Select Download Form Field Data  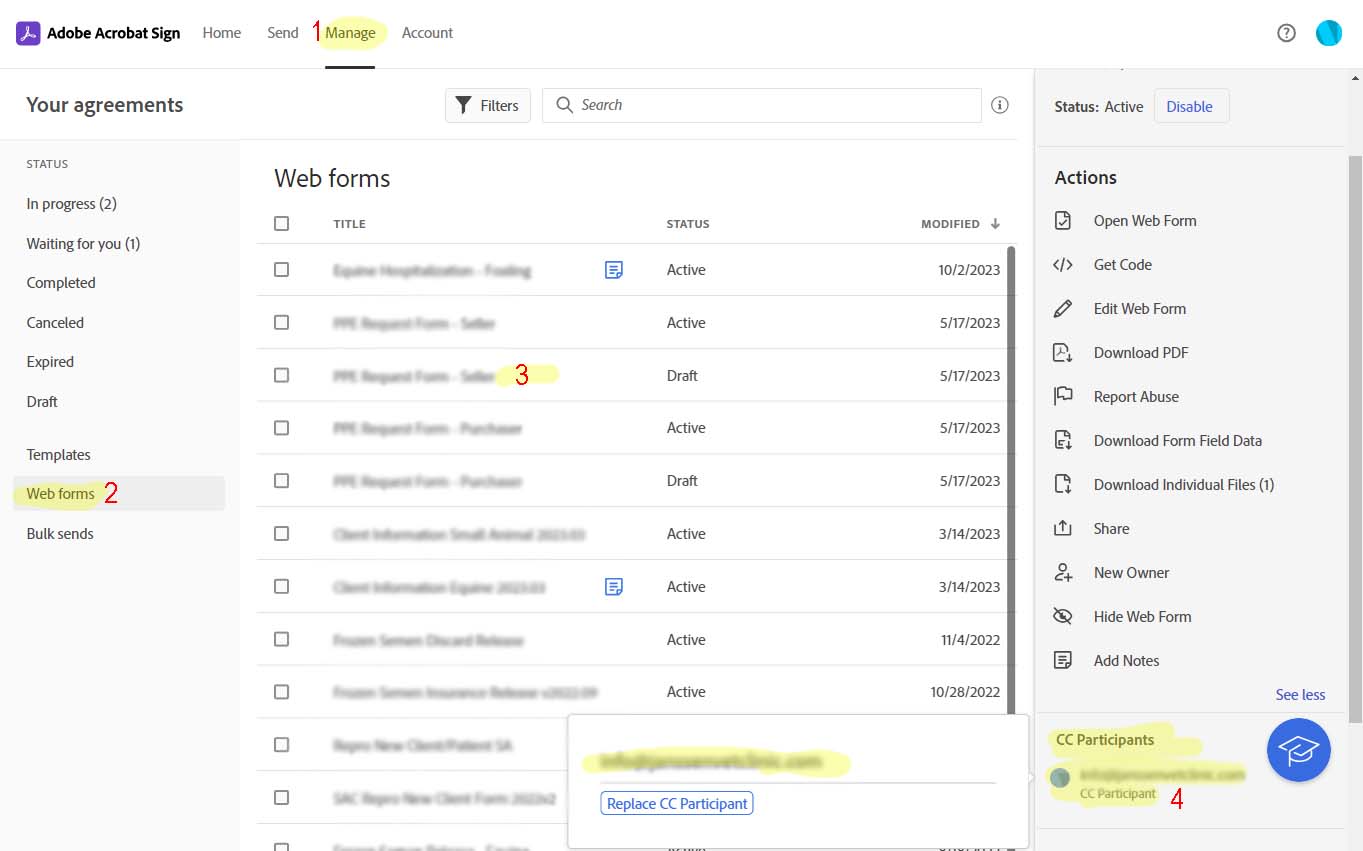1178,440
